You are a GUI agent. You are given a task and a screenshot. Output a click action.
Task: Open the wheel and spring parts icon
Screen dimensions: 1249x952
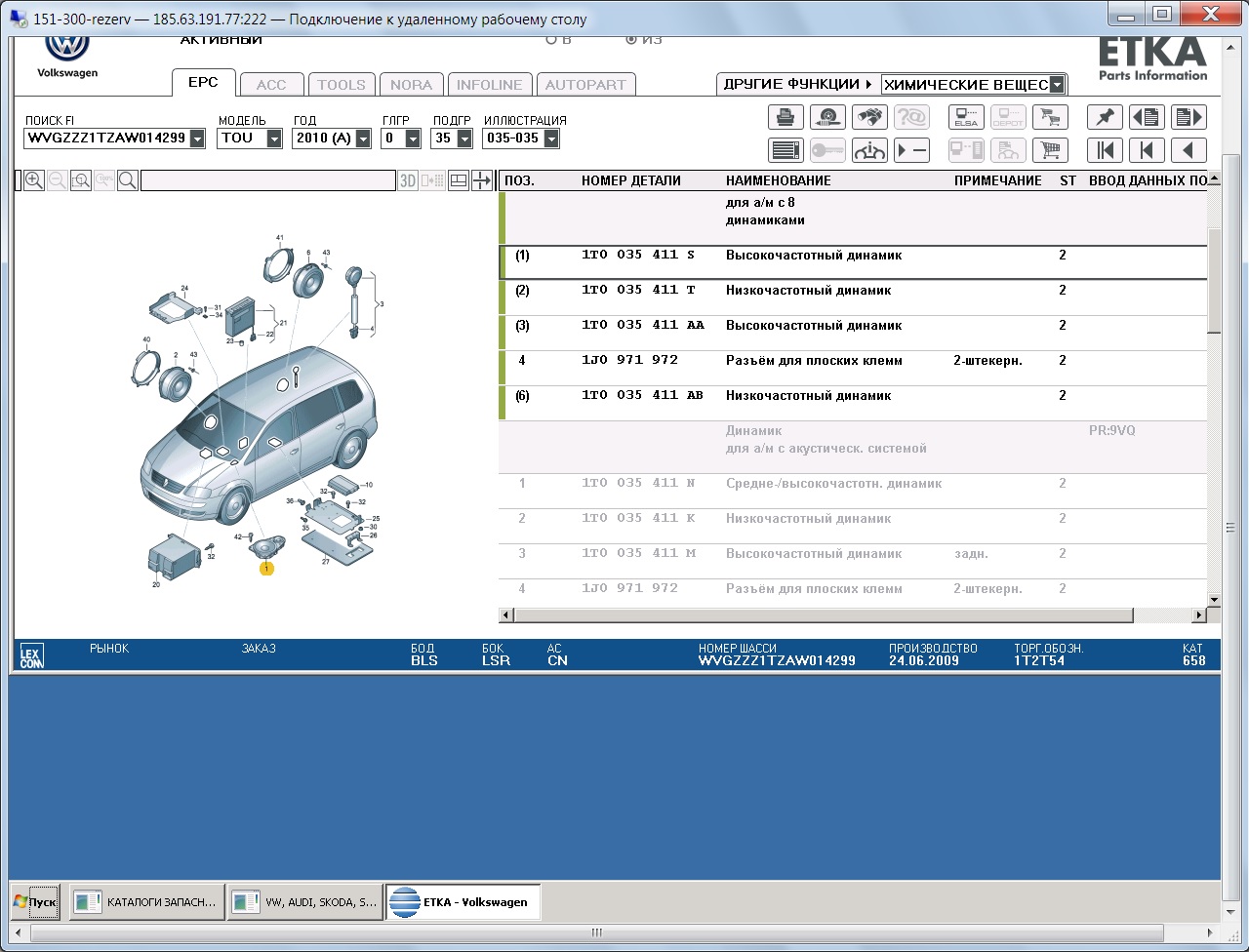click(x=827, y=117)
